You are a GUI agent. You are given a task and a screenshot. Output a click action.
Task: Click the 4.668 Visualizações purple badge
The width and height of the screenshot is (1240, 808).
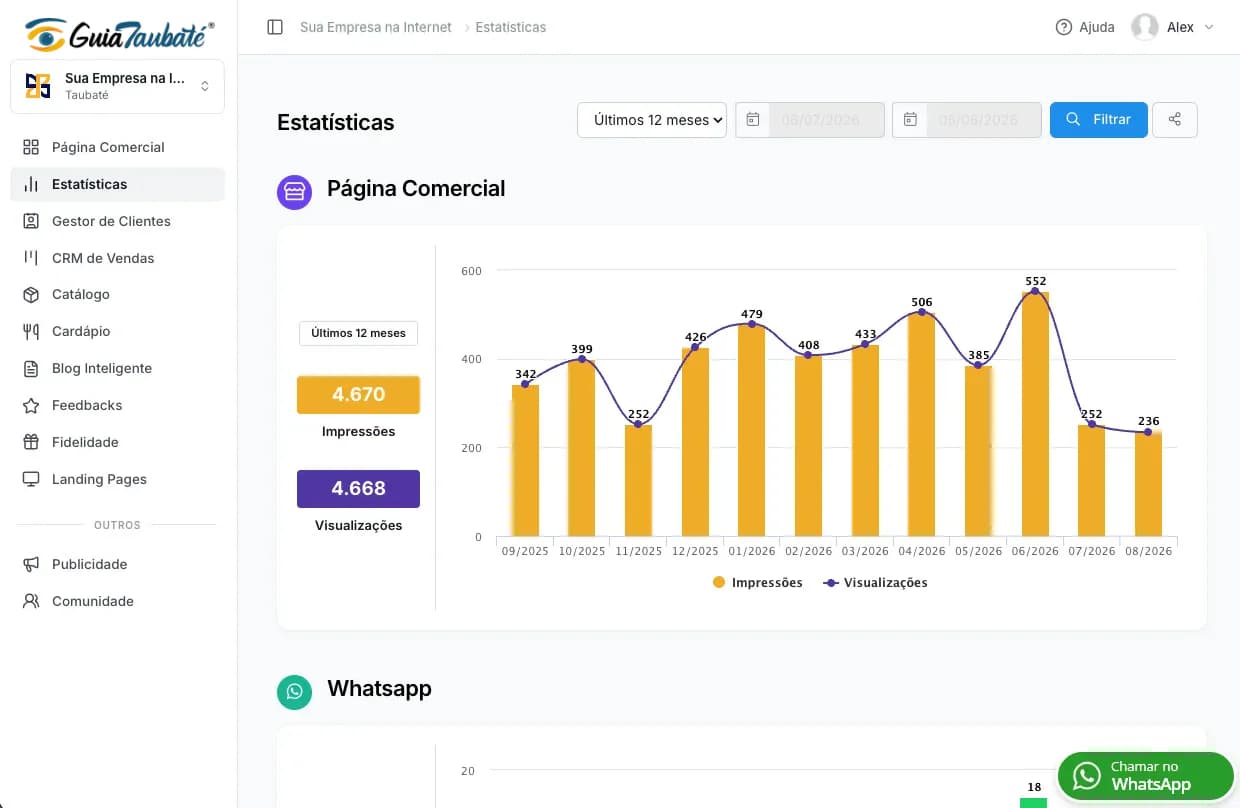coord(358,488)
